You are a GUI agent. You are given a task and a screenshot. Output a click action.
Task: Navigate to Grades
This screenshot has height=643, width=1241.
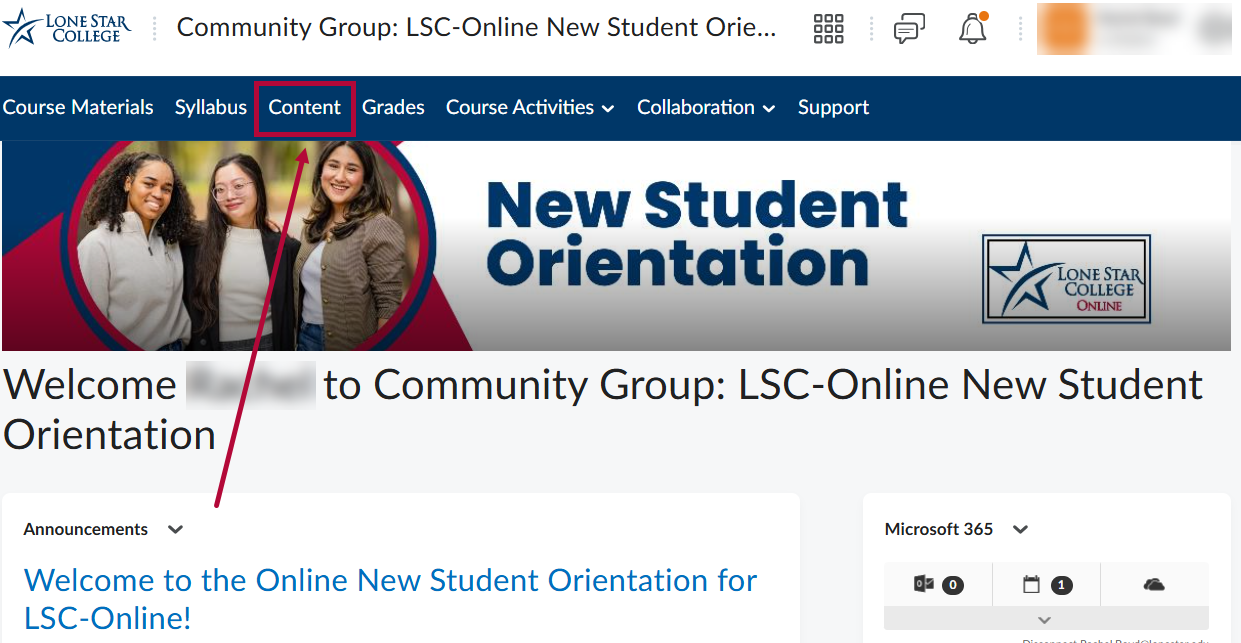tap(393, 107)
